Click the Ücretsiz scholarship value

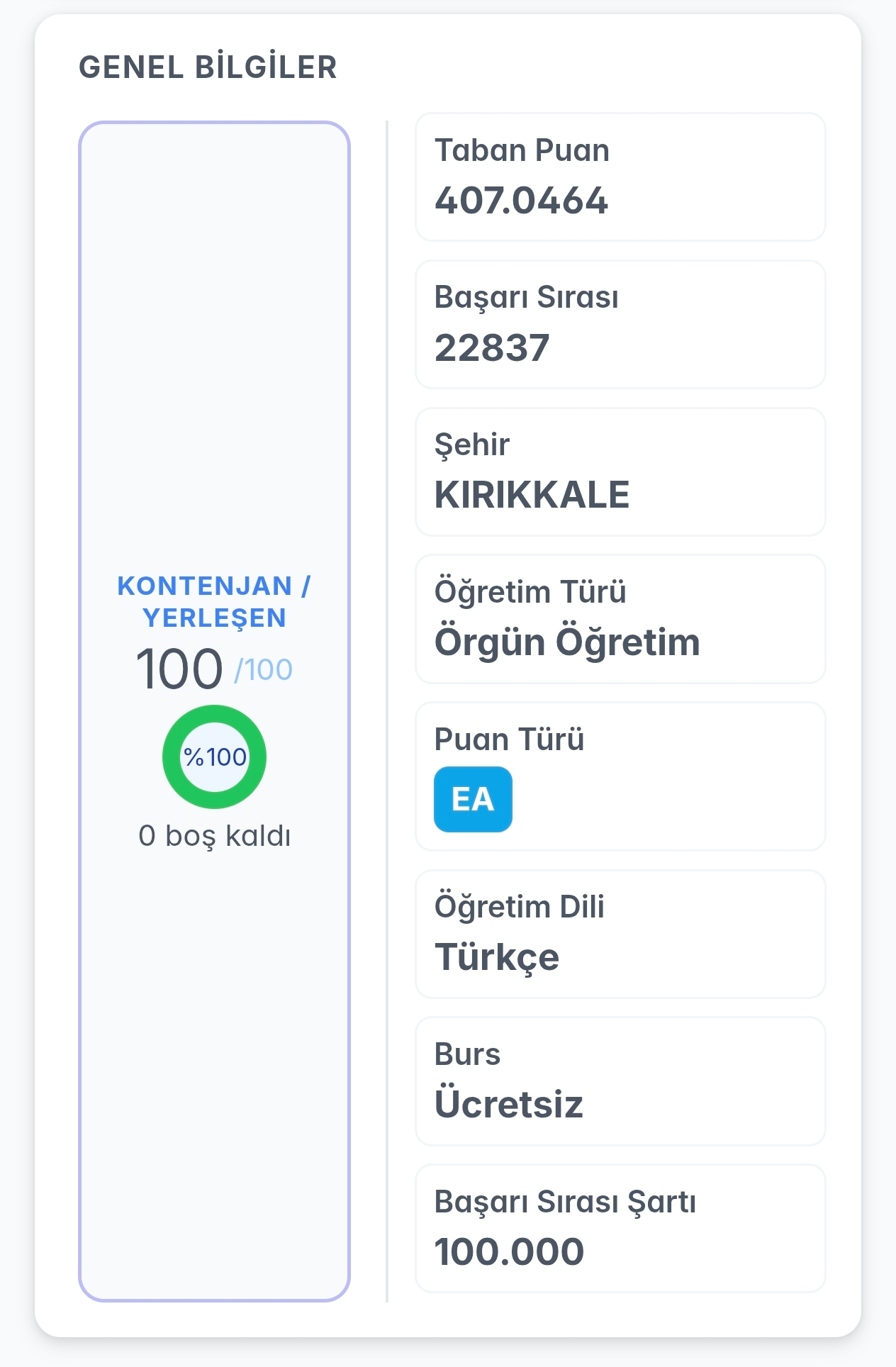pos(508,1103)
